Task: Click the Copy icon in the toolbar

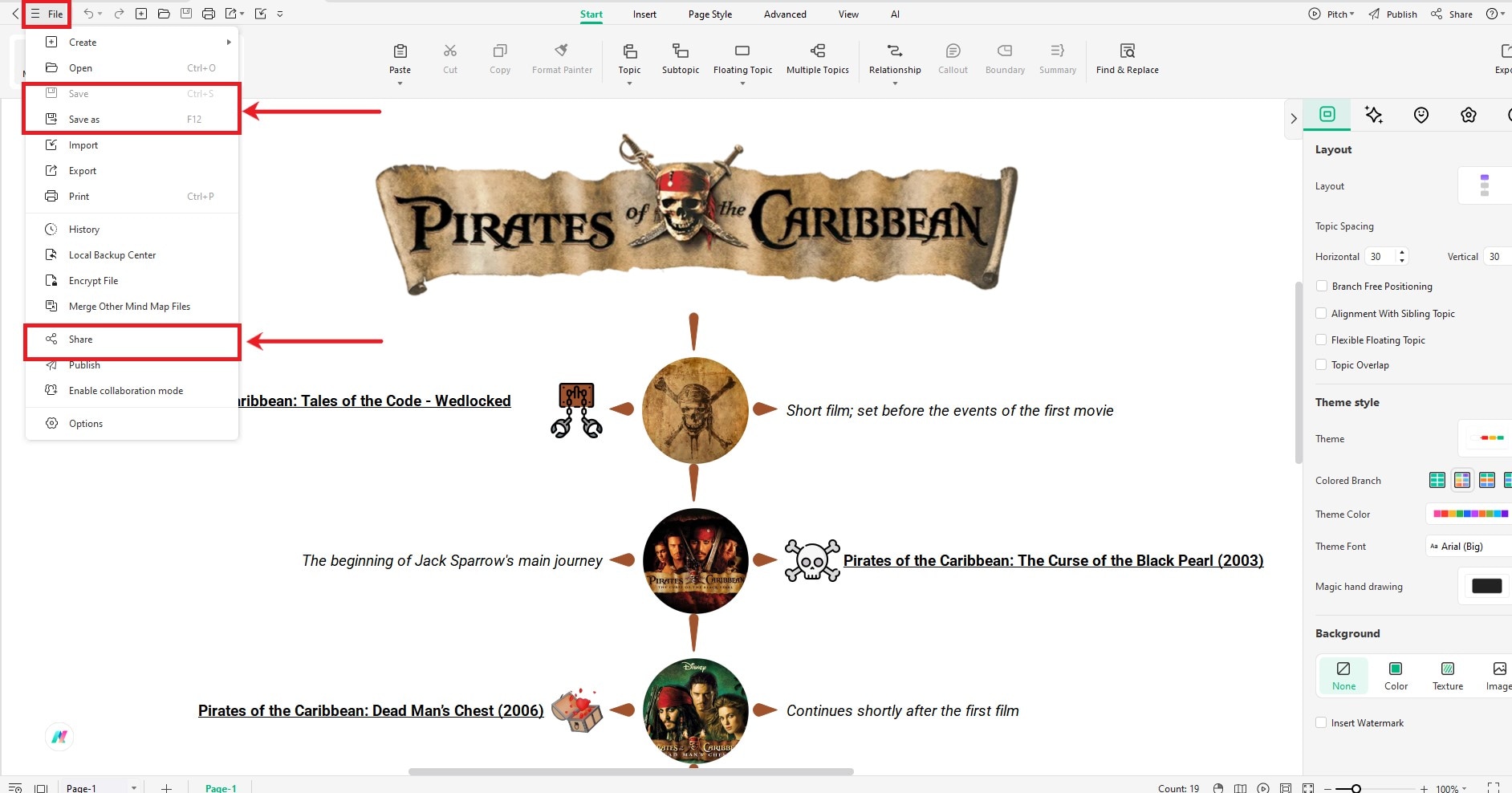Action: point(500,51)
